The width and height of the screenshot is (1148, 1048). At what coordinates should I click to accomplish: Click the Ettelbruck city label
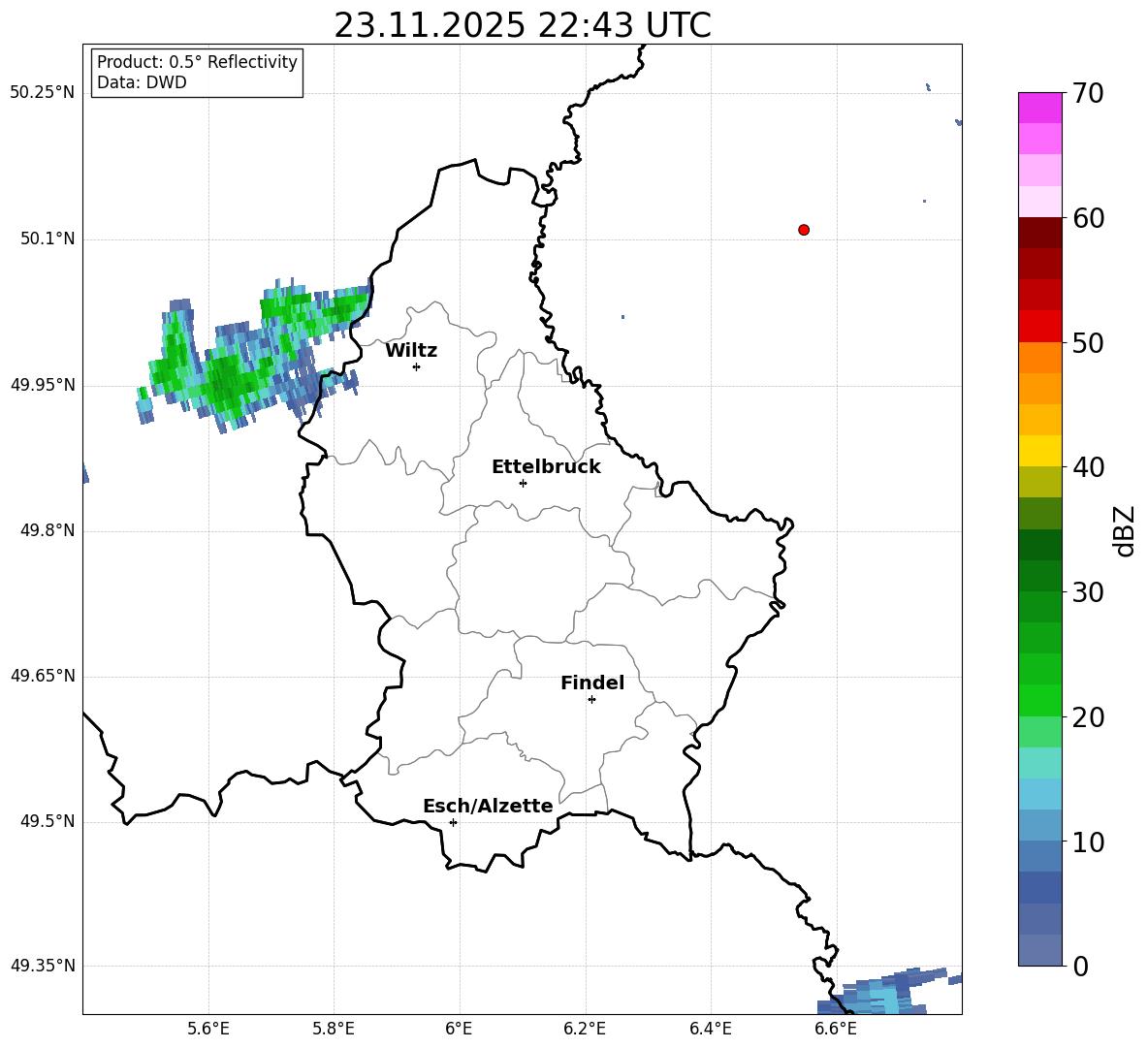tap(546, 467)
